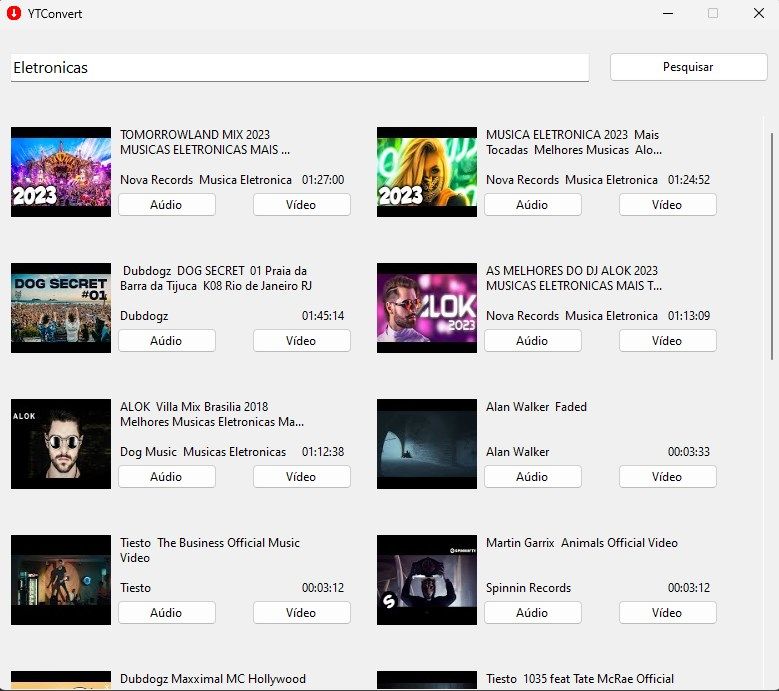This screenshot has height=691, width=779.
Task: Click the vertical scrollbar thumb on the right
Action: click(x=772, y=246)
